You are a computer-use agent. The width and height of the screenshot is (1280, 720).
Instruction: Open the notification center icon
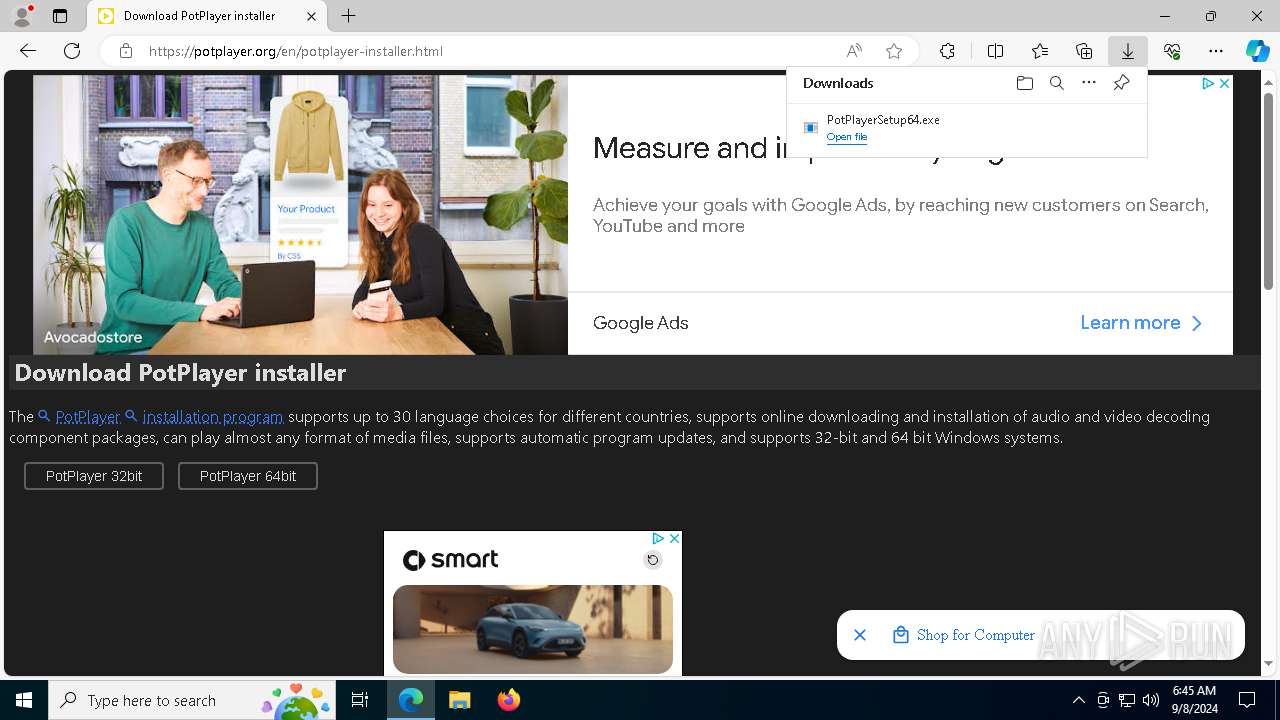point(1247,700)
